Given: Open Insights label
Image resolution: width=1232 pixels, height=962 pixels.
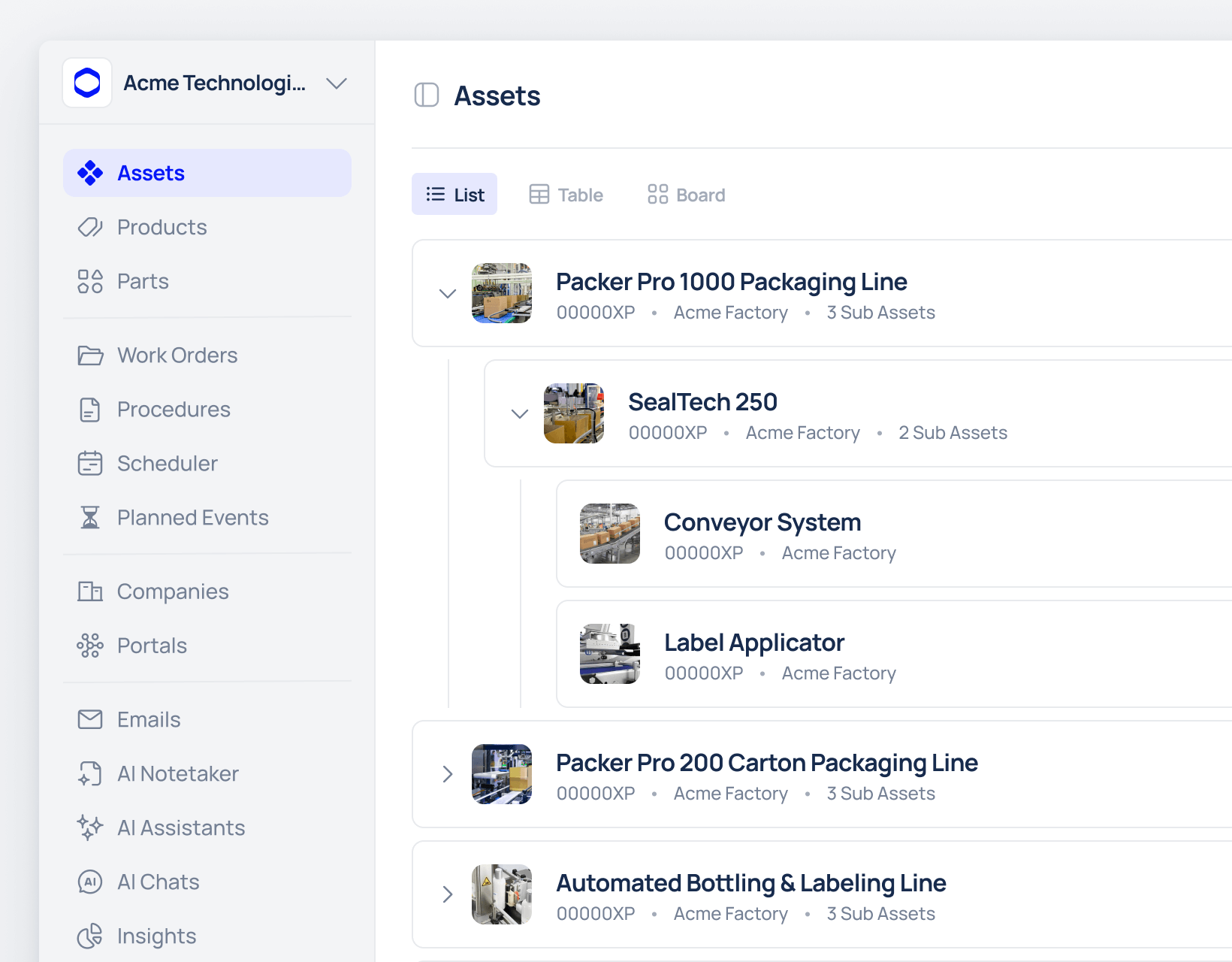Looking at the screenshot, I should click(x=157, y=936).
